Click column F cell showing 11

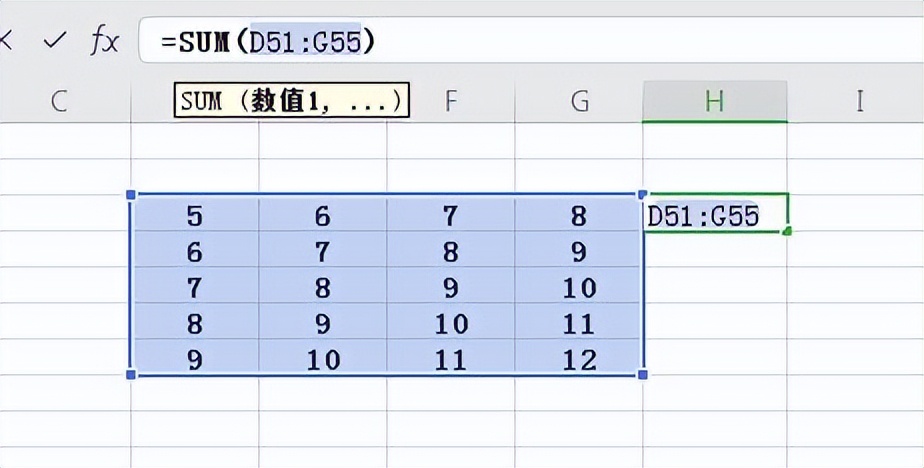tap(451, 358)
